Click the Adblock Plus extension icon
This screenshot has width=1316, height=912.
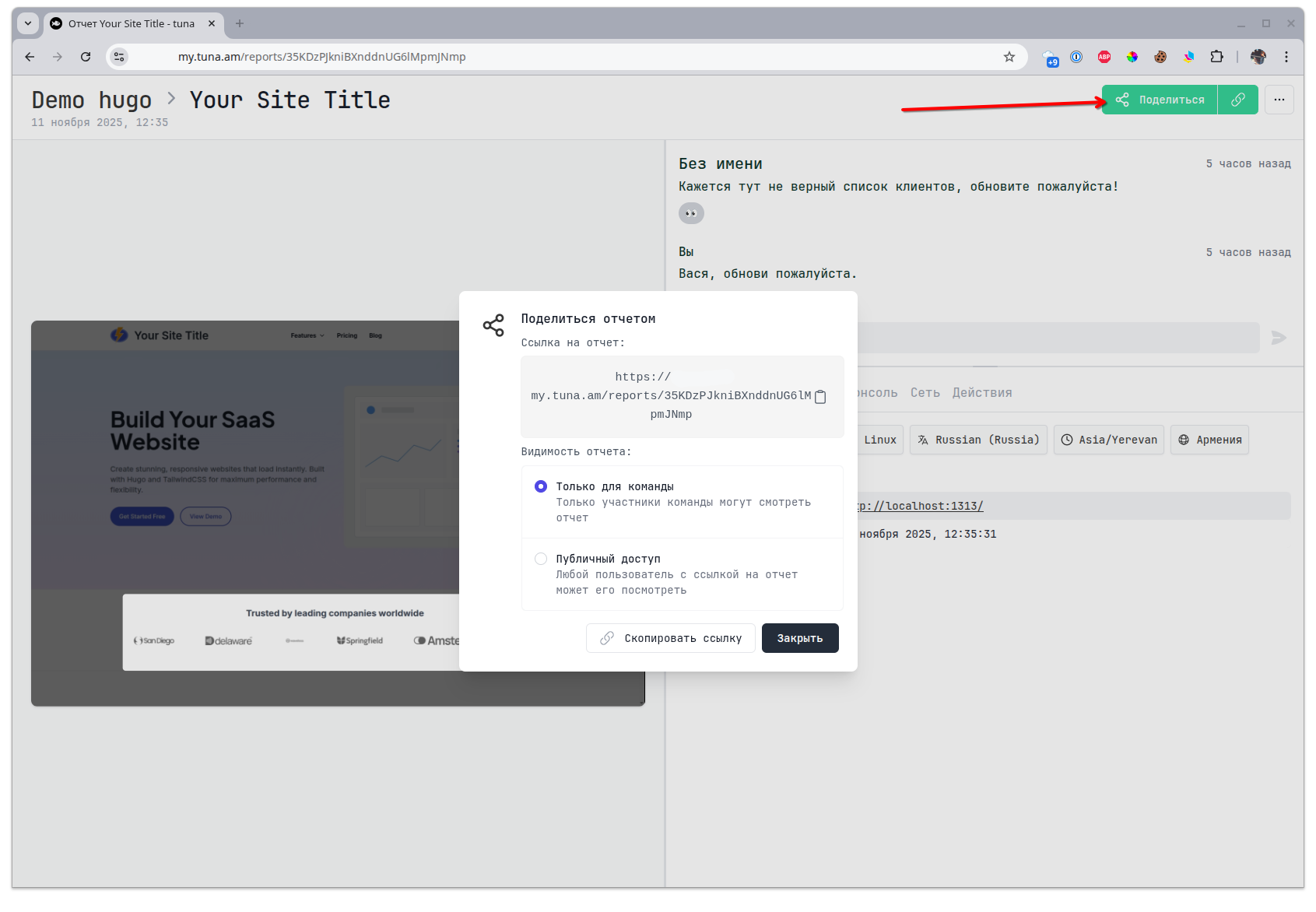pos(1104,57)
